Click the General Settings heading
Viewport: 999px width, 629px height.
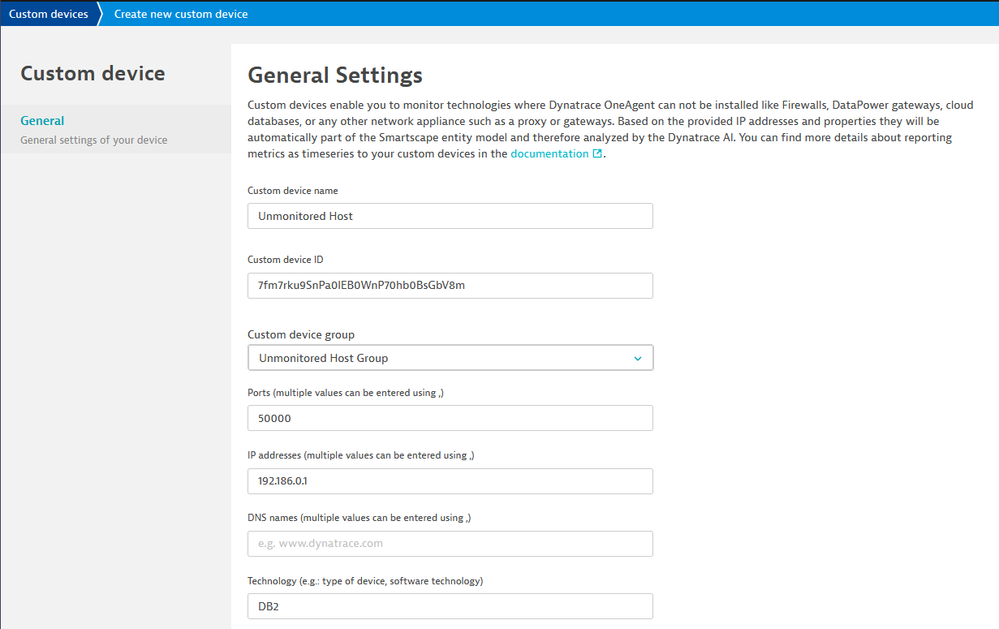pos(335,75)
